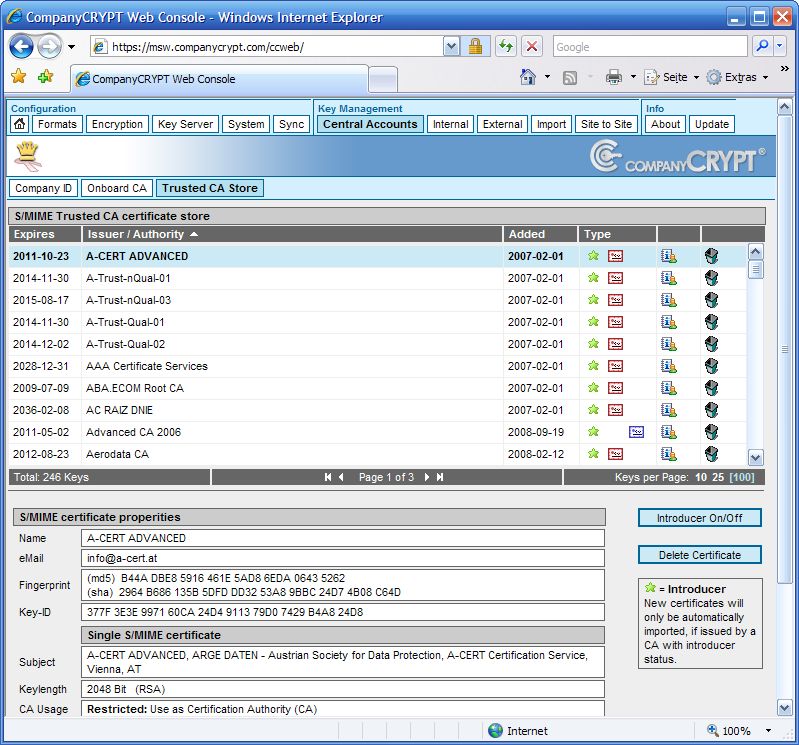
Task: Go to first page of keys
Action: 328,477
